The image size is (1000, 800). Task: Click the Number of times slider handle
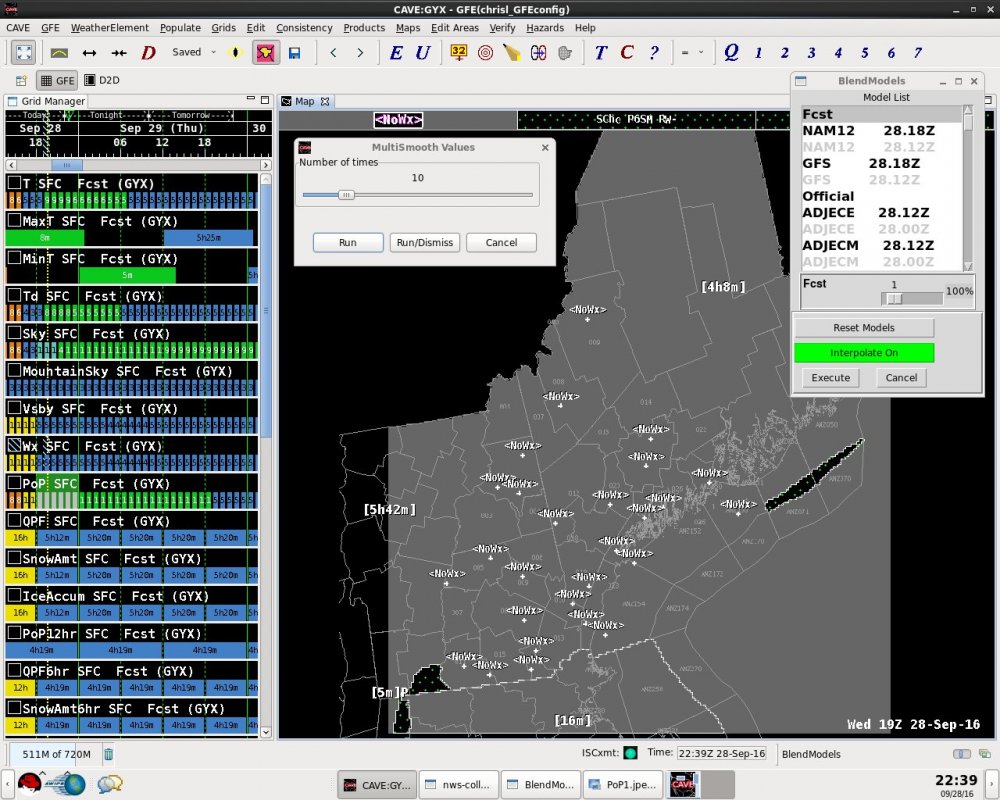coord(346,195)
